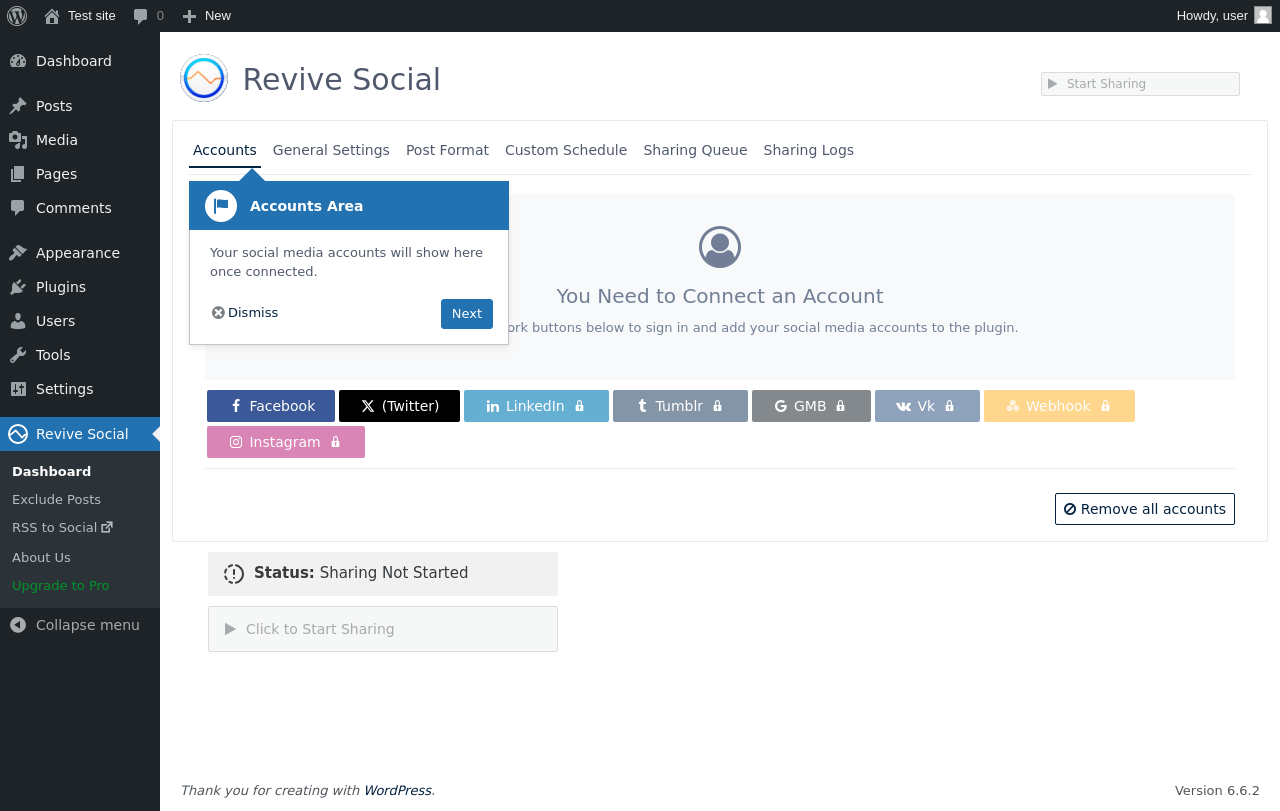The width and height of the screenshot is (1280, 811).
Task: Click the locked LinkedIn button
Action: [536, 406]
